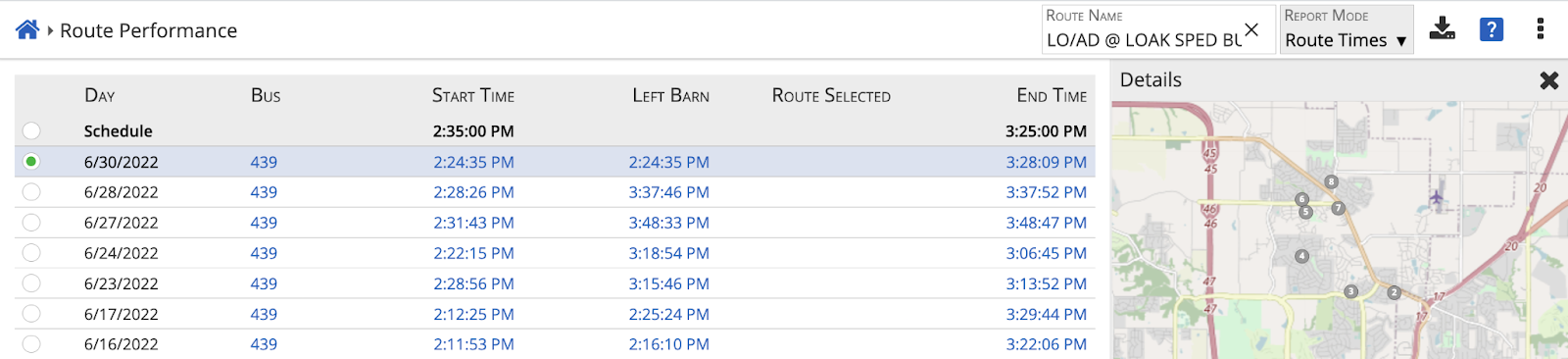The height and width of the screenshot is (359, 1568).
Task: Select stop marker 8 on map
Action: pyautogui.click(x=1331, y=181)
